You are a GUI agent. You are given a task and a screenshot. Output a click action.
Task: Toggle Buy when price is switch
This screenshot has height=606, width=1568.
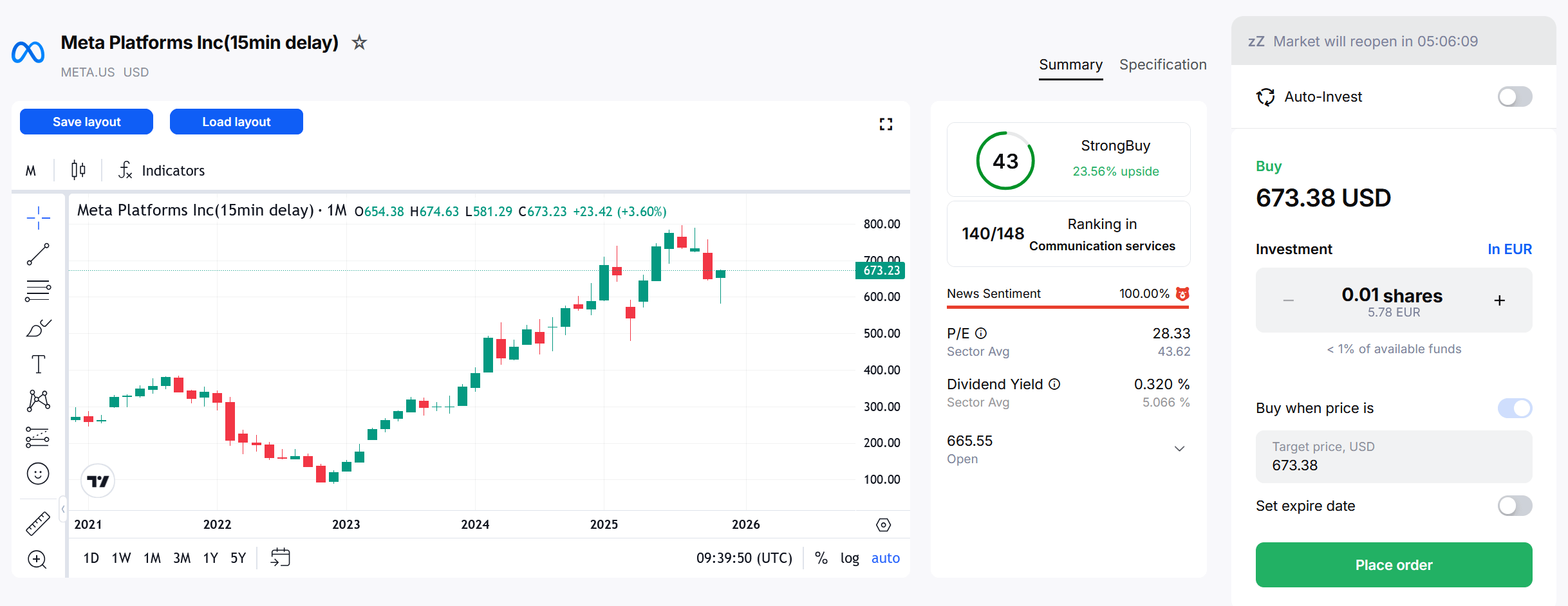point(1515,409)
